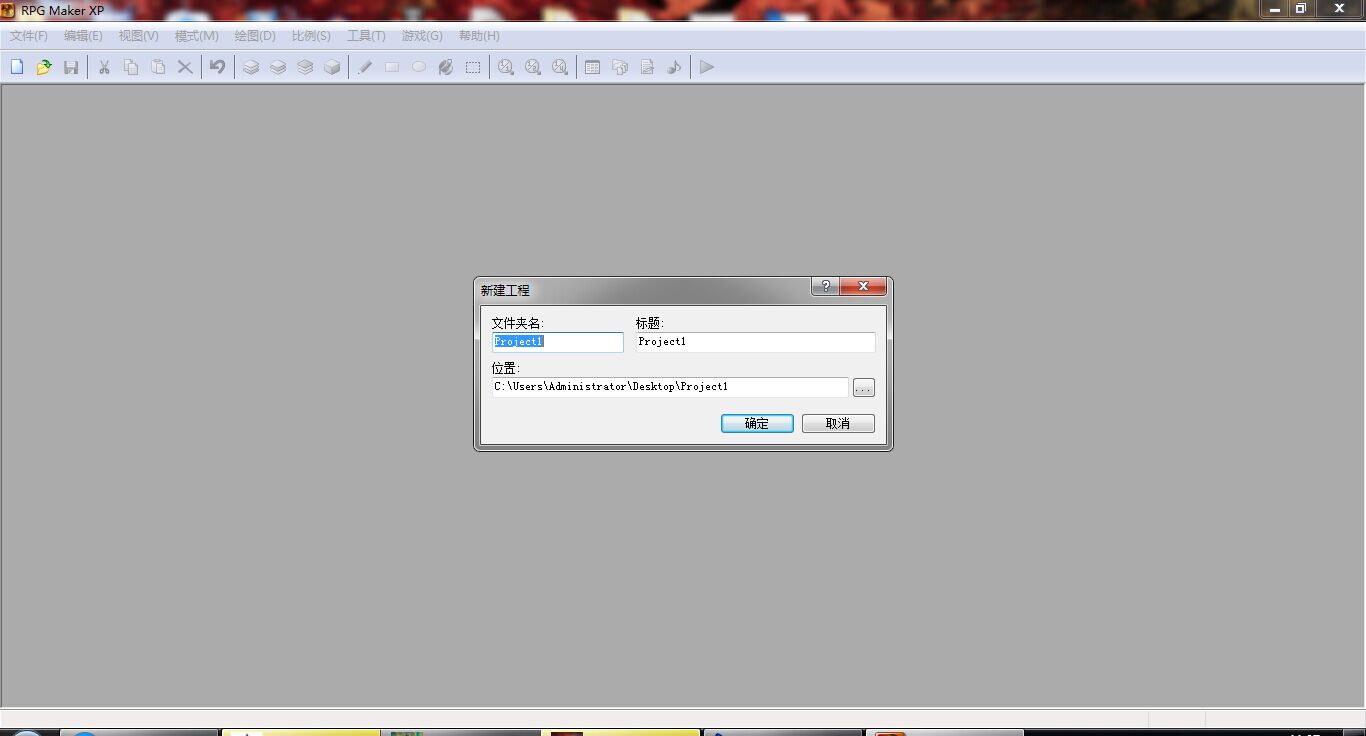This screenshot has height=736, width=1366.
Task: Set zoom scale to 1/4 icon
Action: coord(560,67)
